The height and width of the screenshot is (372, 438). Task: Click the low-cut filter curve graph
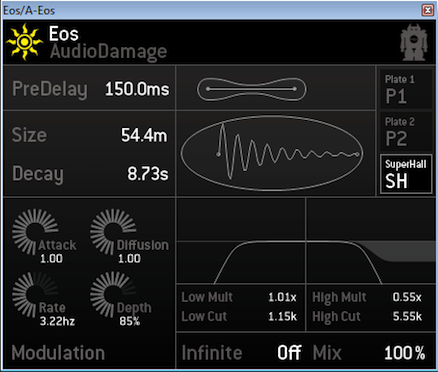tap(241, 241)
